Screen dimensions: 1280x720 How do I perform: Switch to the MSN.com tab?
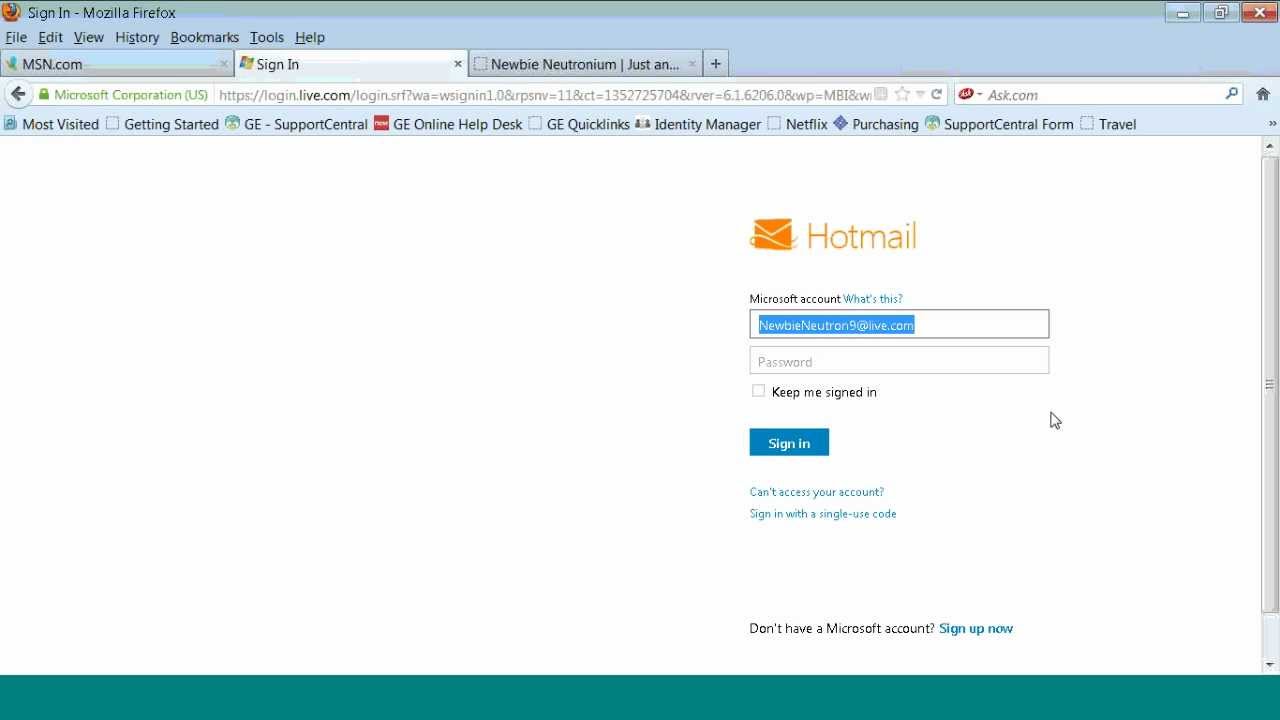click(115, 64)
